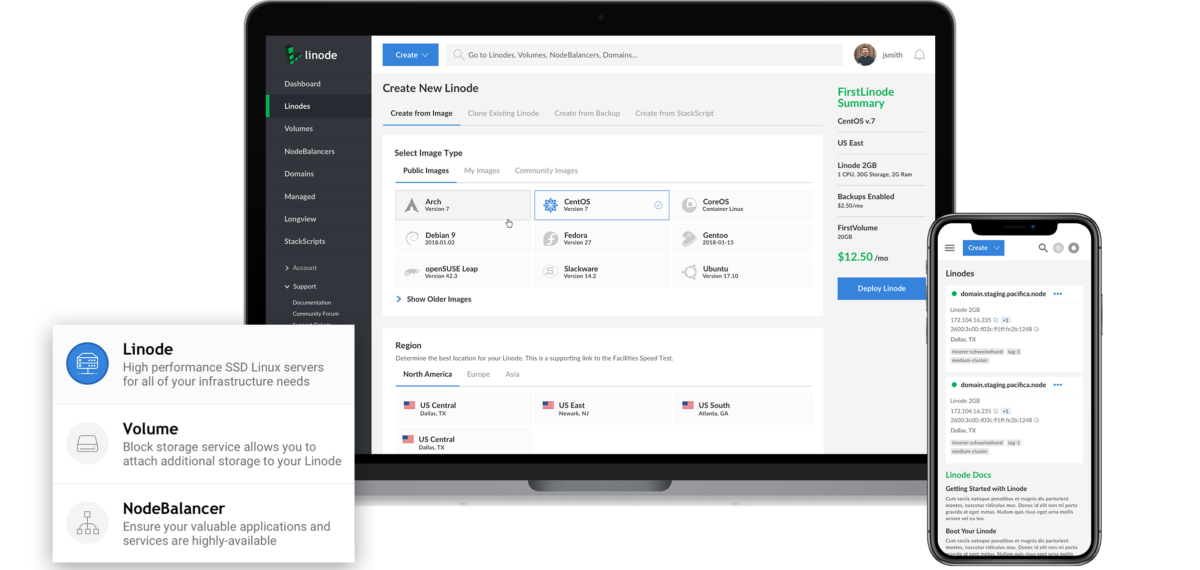Open the first domain.staging.pacifica.node on the phone
The height and width of the screenshot is (570, 1200).
coord(1003,294)
